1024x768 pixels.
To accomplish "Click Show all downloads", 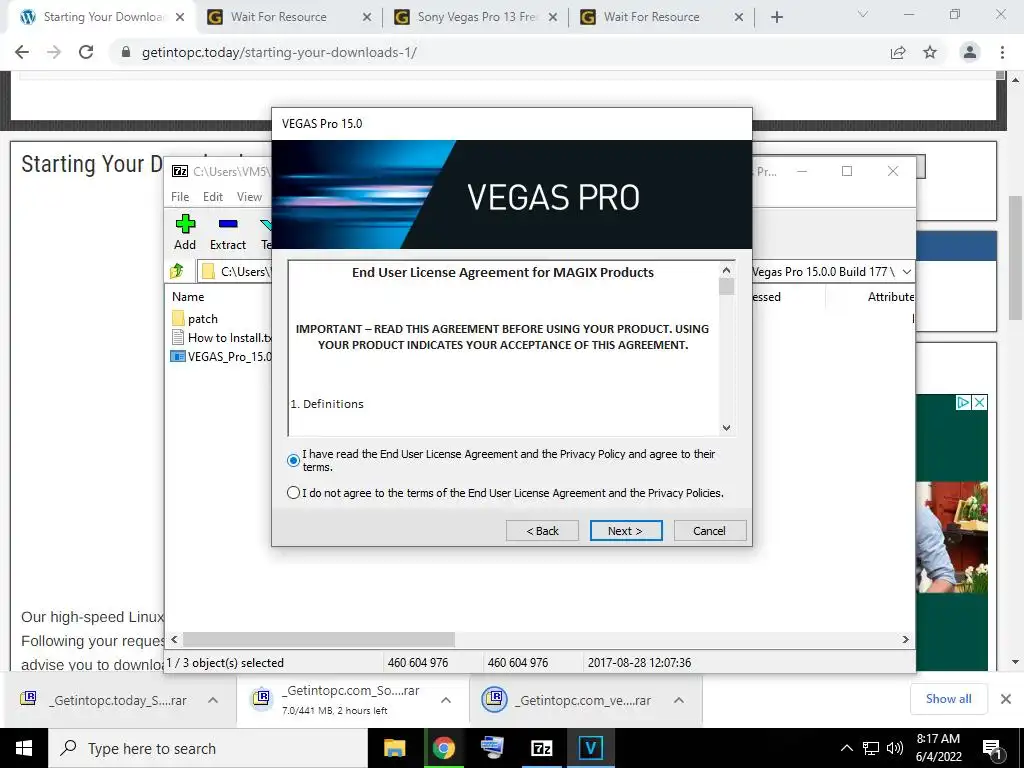I will tap(948, 699).
